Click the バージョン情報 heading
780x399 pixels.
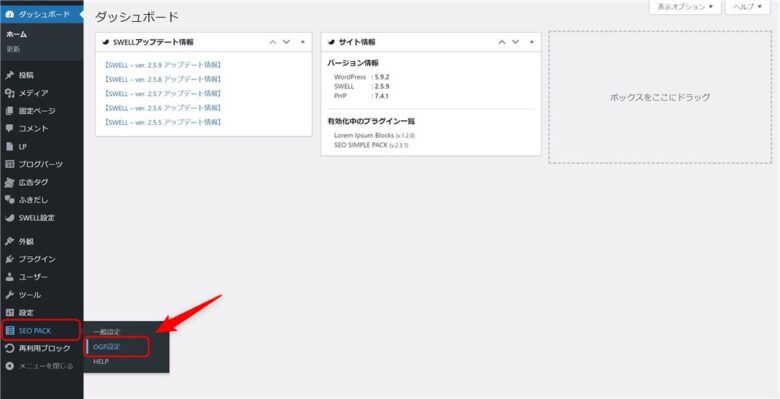click(x=353, y=63)
